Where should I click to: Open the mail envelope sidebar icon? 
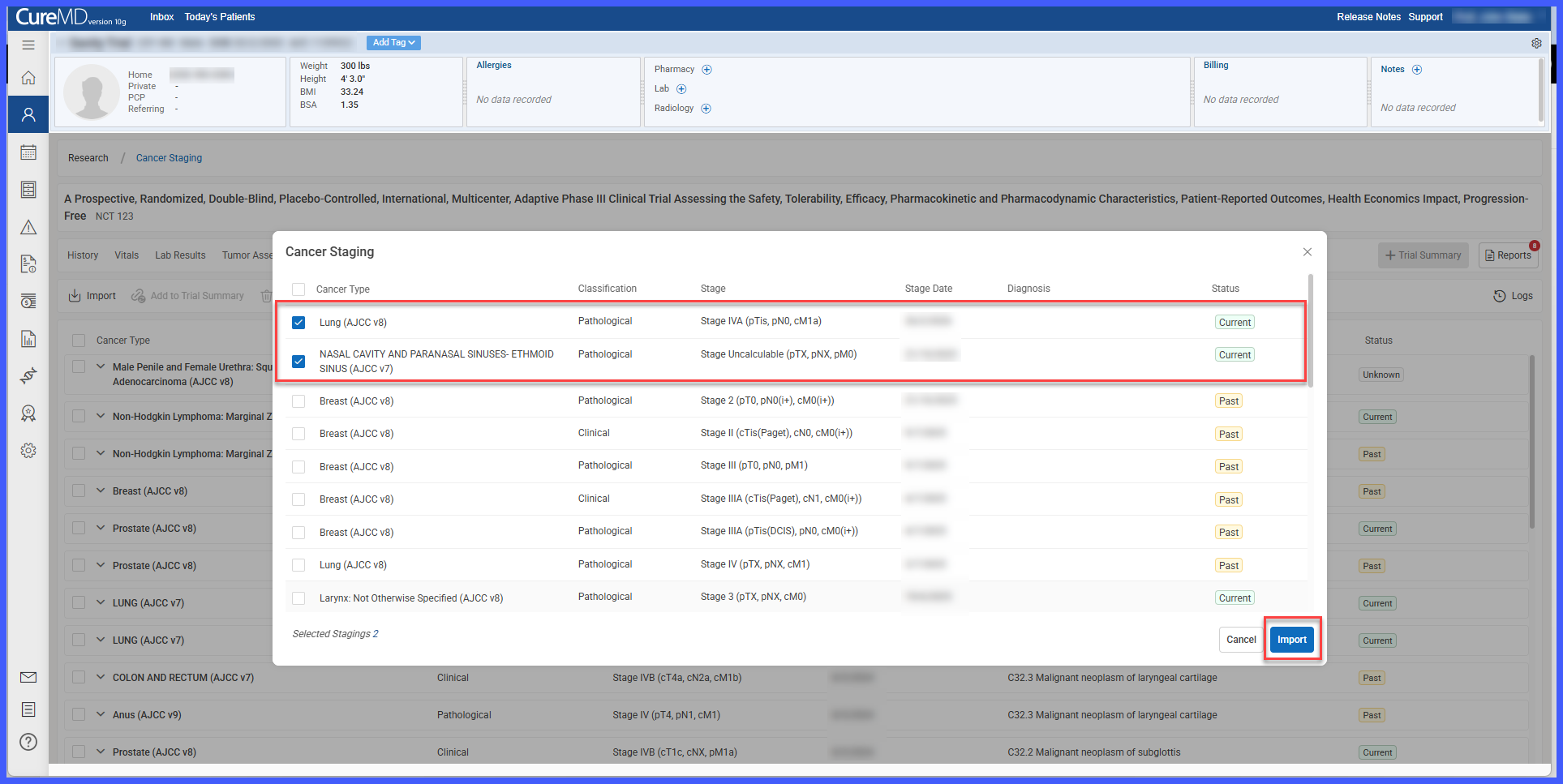pos(28,677)
